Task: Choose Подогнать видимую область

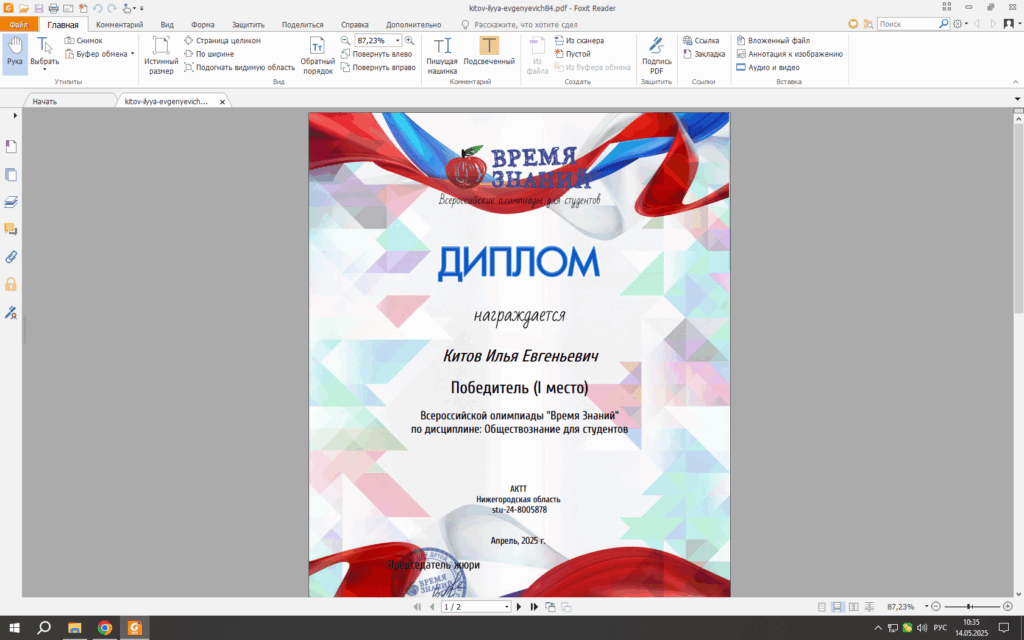Action: pyautogui.click(x=239, y=67)
